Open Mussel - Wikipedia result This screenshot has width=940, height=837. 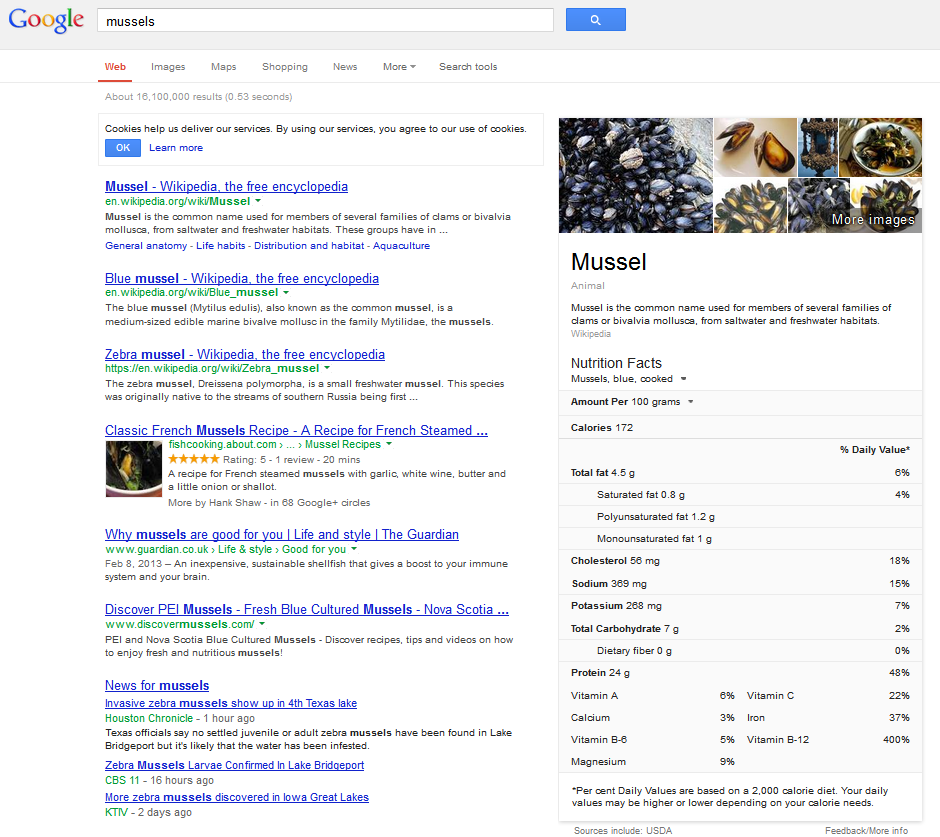tap(226, 186)
